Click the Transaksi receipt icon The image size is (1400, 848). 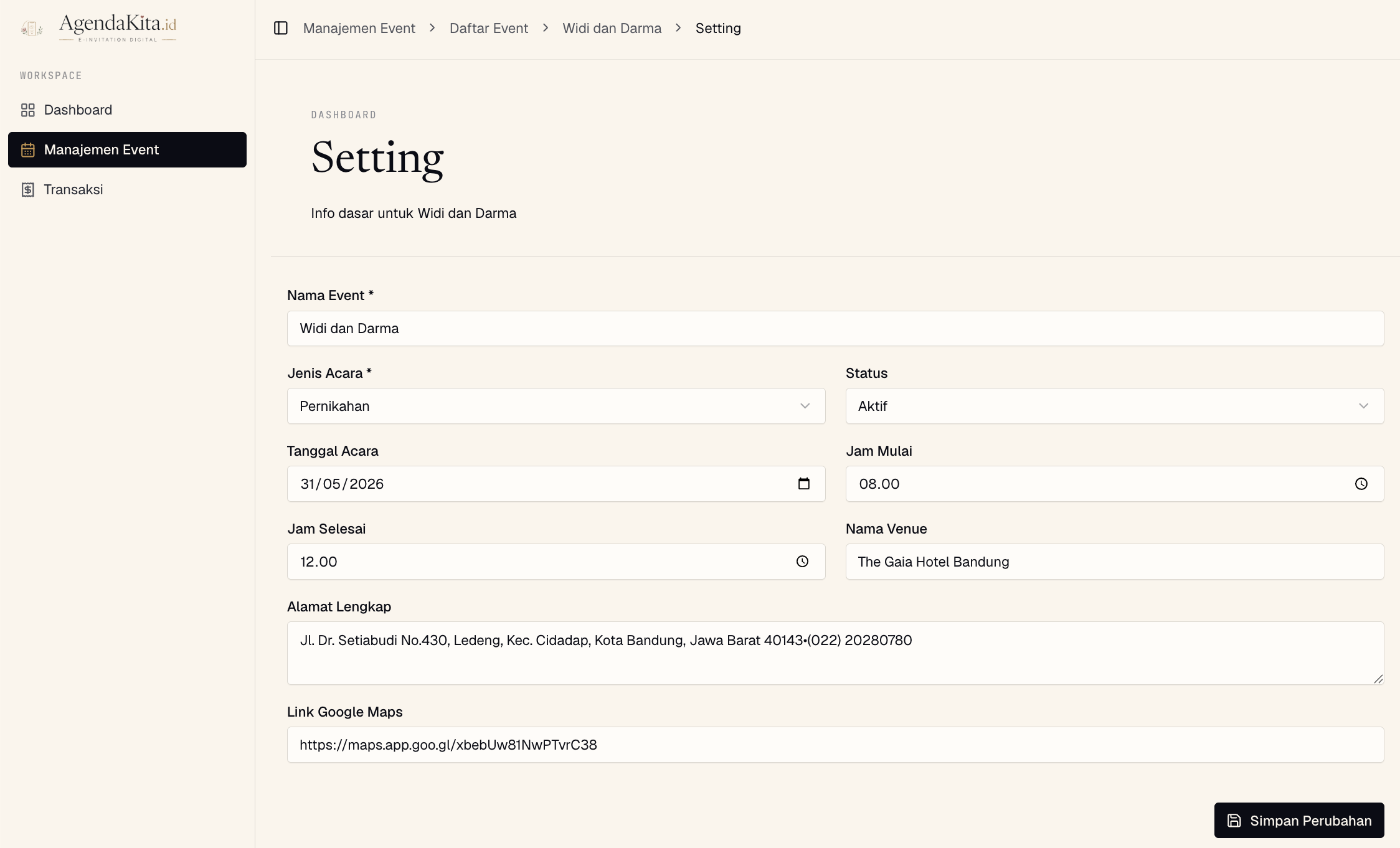(27, 190)
